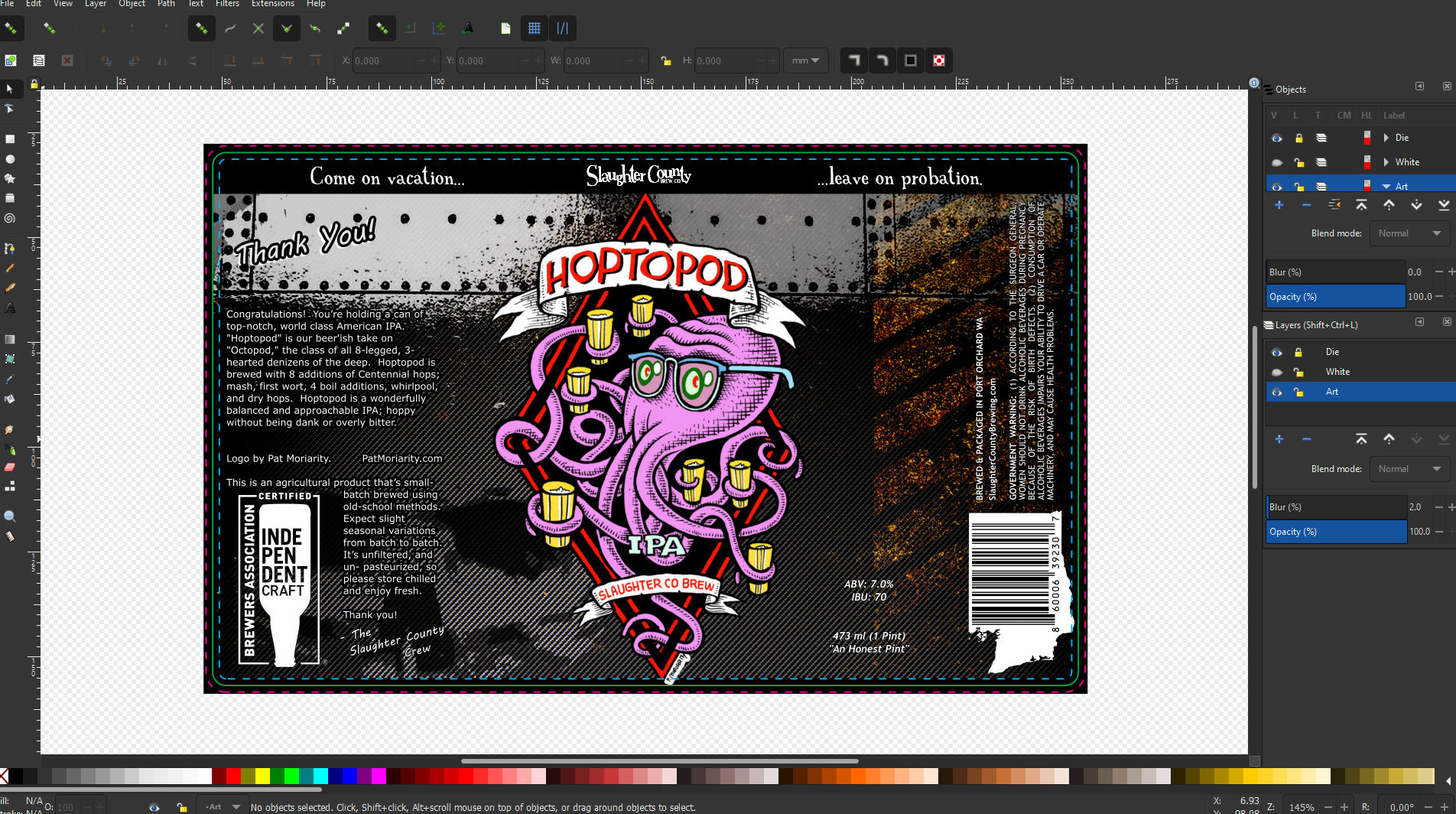
Task: Open the mm units dropdown
Action: pos(805,60)
